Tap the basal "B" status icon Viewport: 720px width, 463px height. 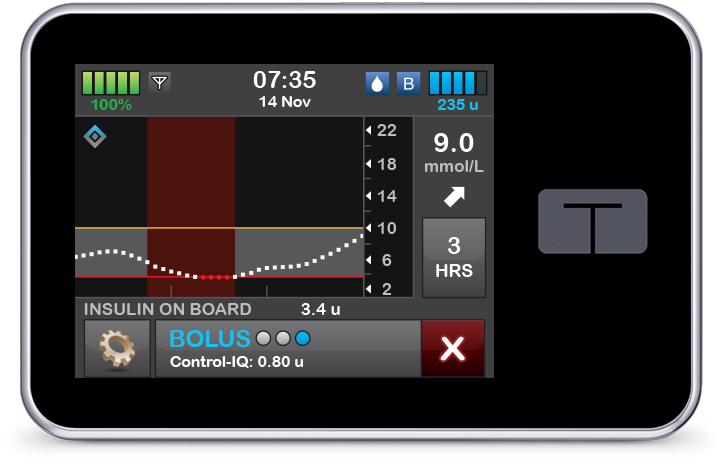408,83
